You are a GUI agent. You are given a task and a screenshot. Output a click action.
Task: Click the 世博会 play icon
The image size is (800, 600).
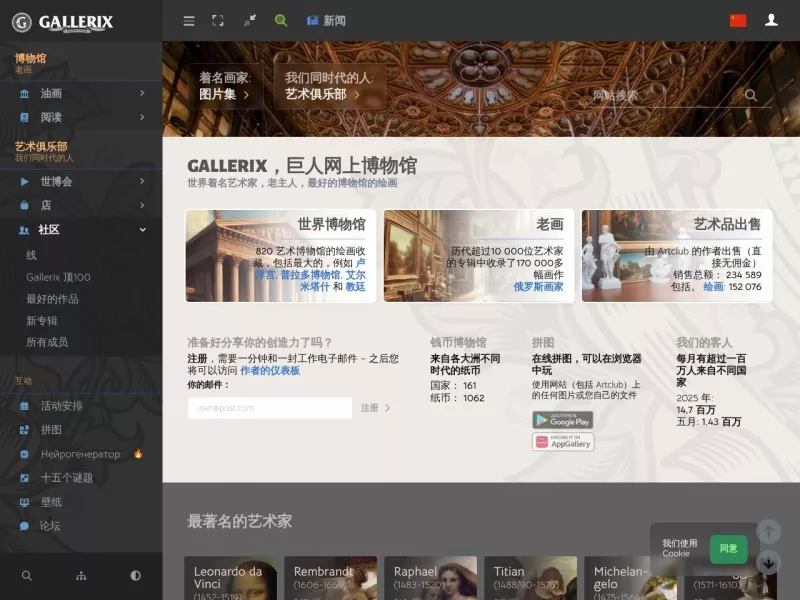tap(24, 182)
